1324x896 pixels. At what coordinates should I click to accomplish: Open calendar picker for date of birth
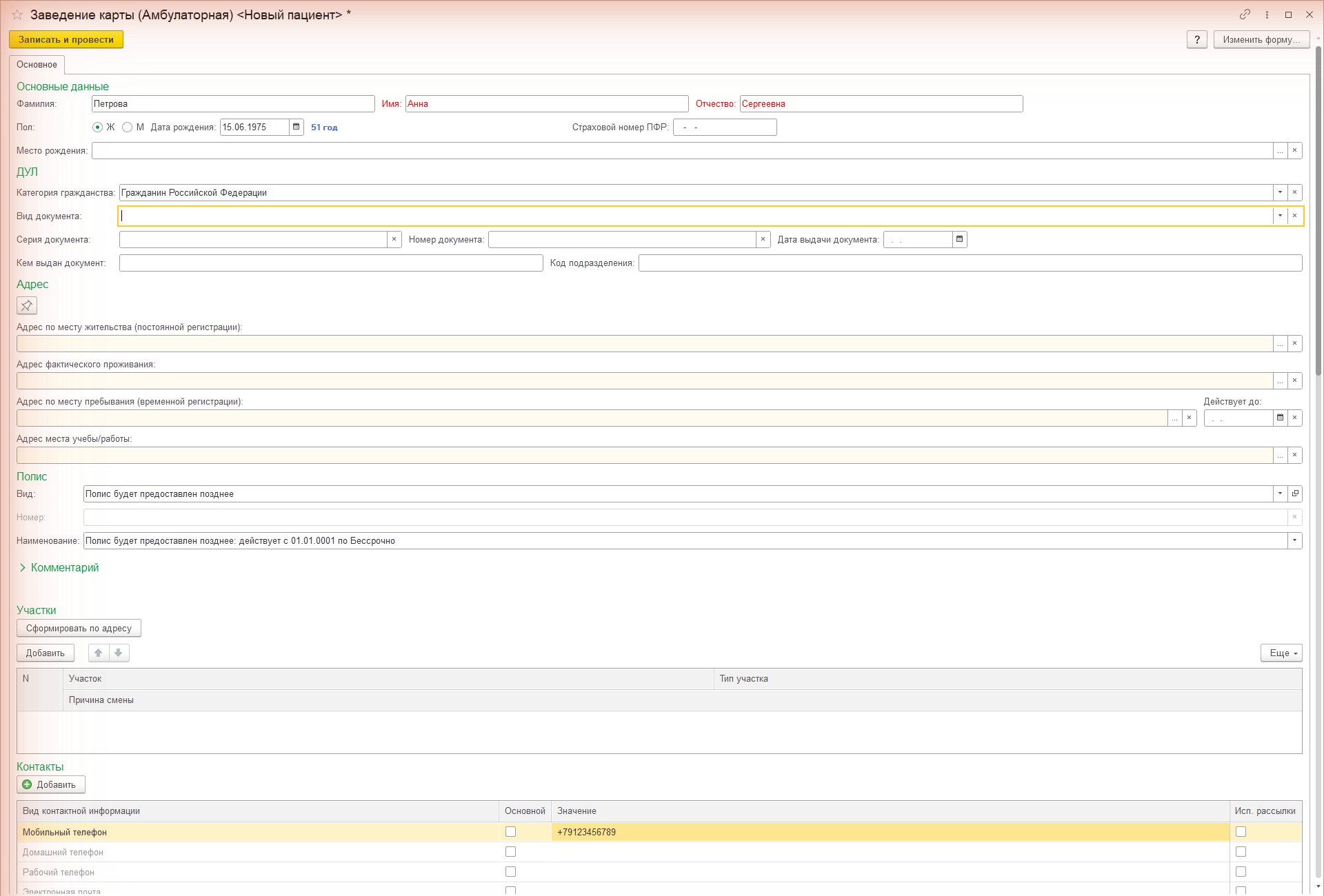click(x=297, y=127)
